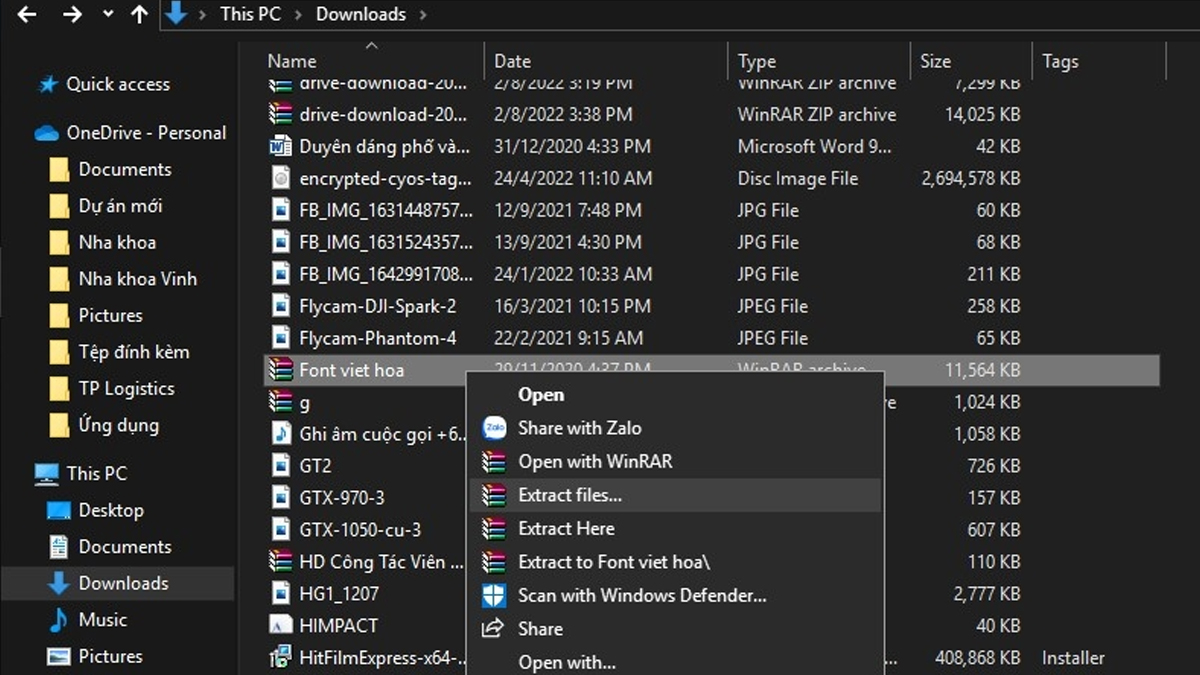
Task: Click Scan with Windows Defender
Action: [x=641, y=595]
